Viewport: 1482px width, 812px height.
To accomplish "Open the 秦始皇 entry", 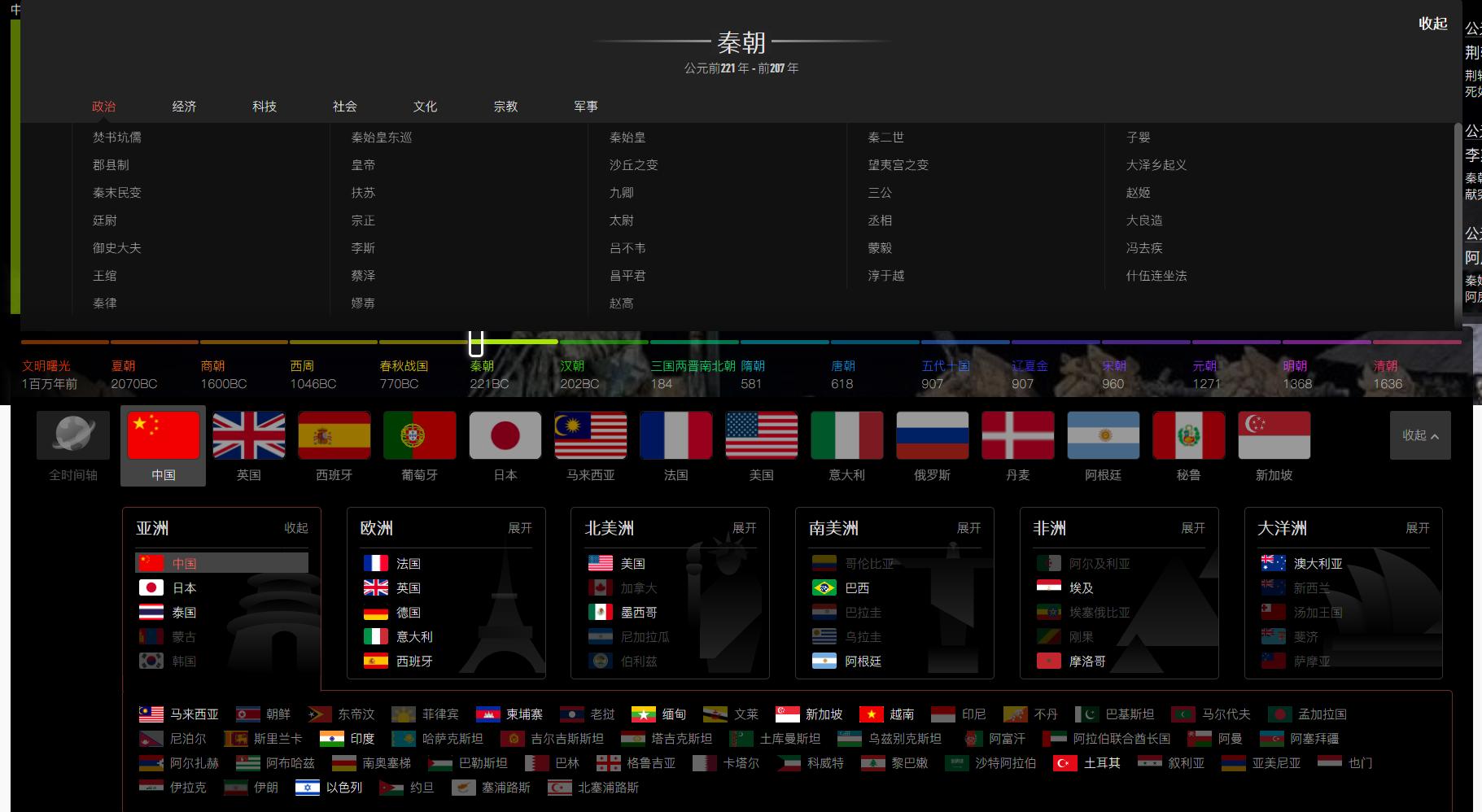I will tap(627, 137).
